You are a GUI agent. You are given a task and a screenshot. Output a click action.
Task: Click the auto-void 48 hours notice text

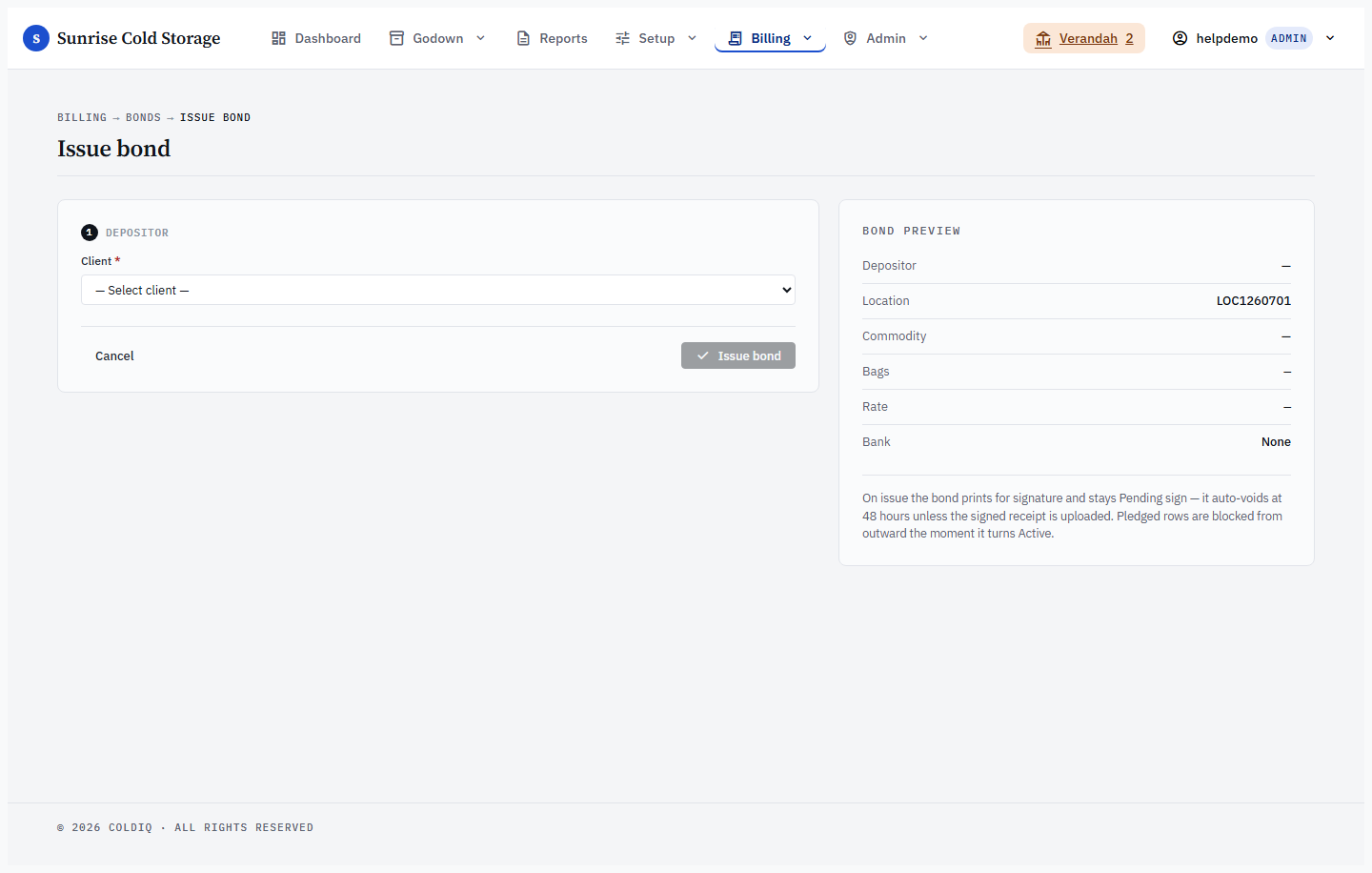click(x=1072, y=516)
